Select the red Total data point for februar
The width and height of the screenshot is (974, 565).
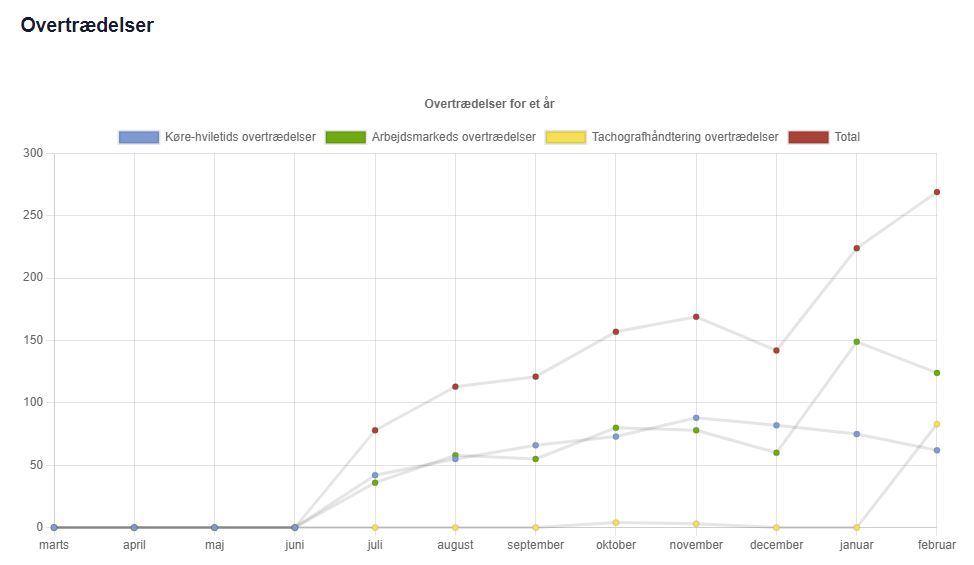click(937, 192)
